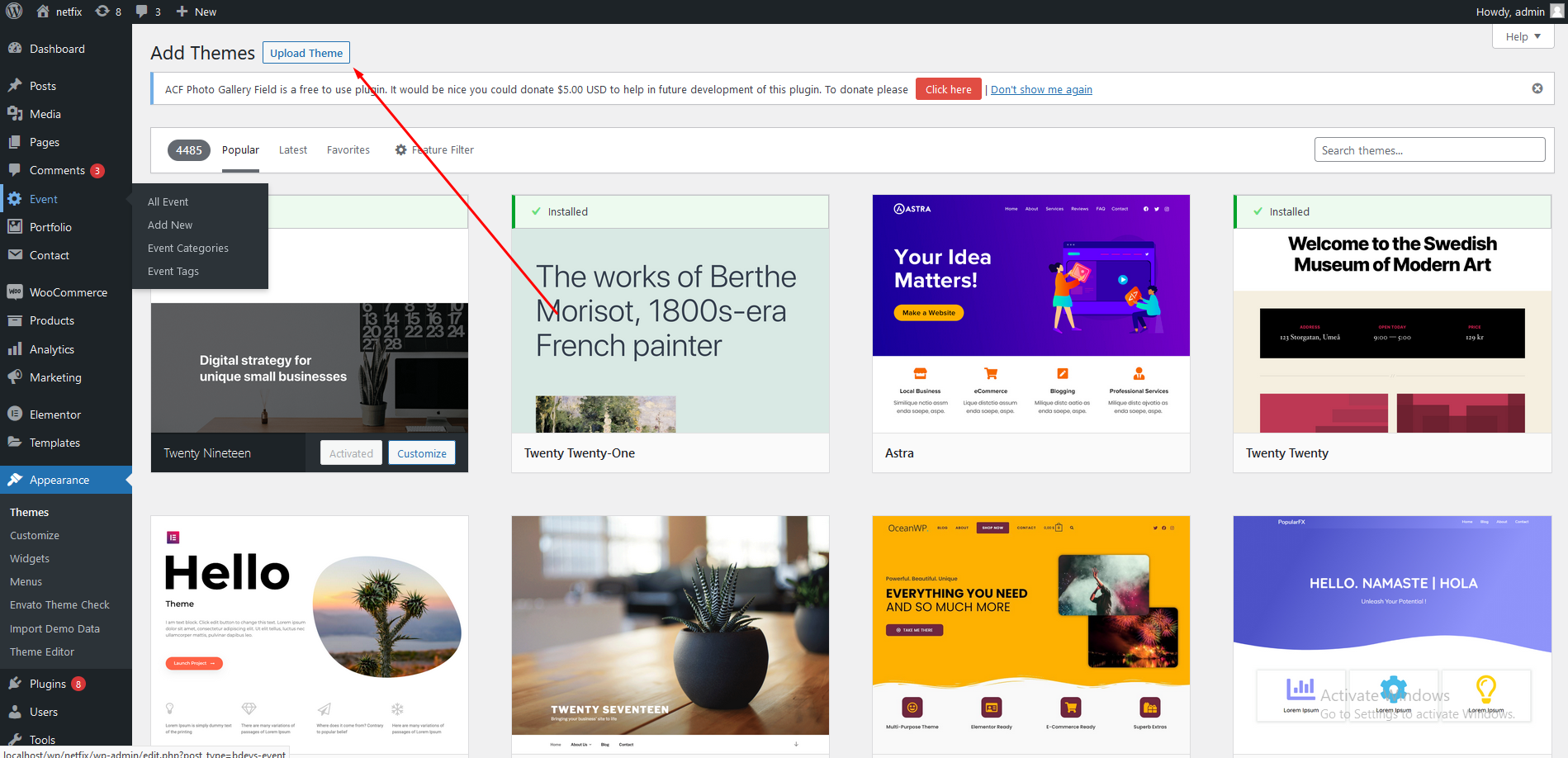
Task: Click the Posts pin icon
Action: (15, 86)
